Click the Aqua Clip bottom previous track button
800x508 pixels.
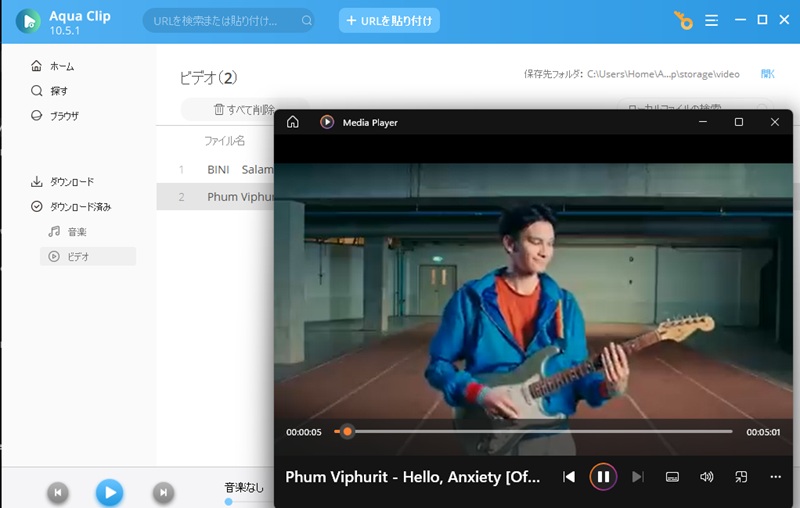[58, 492]
